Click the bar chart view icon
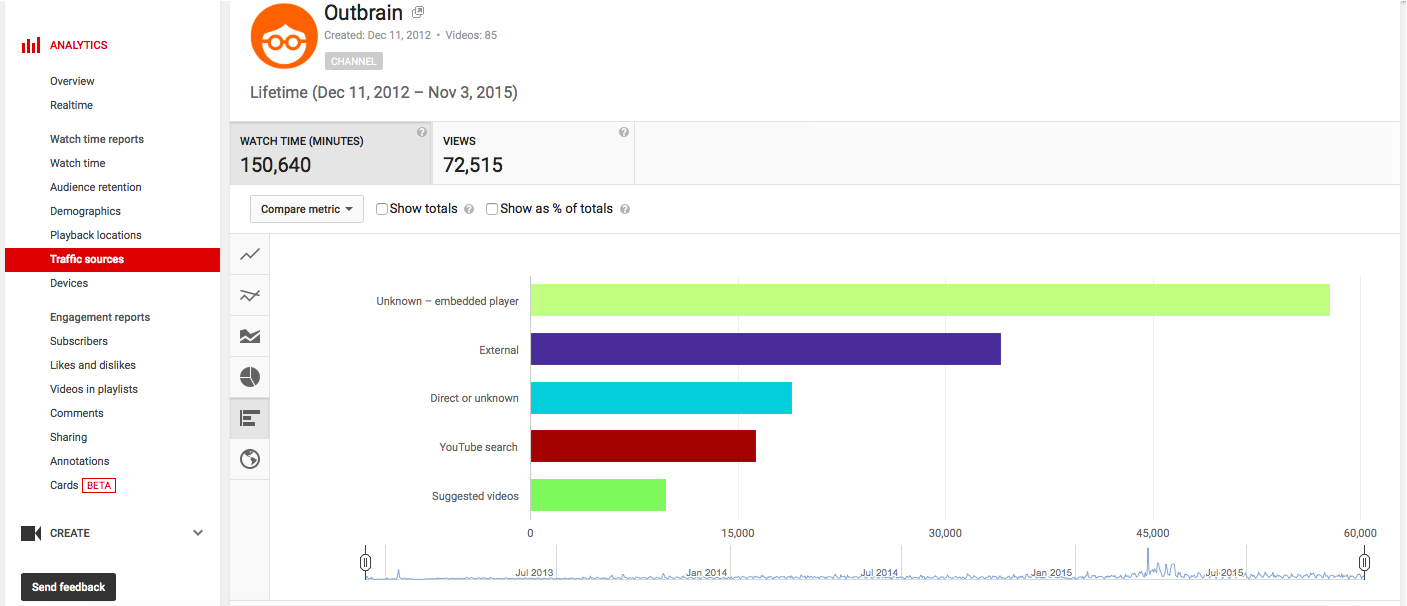1407x606 pixels. pyautogui.click(x=250, y=418)
